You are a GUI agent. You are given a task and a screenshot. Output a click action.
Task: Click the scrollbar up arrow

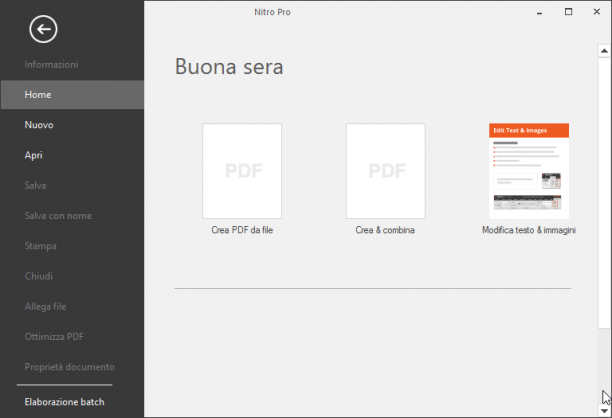point(604,51)
